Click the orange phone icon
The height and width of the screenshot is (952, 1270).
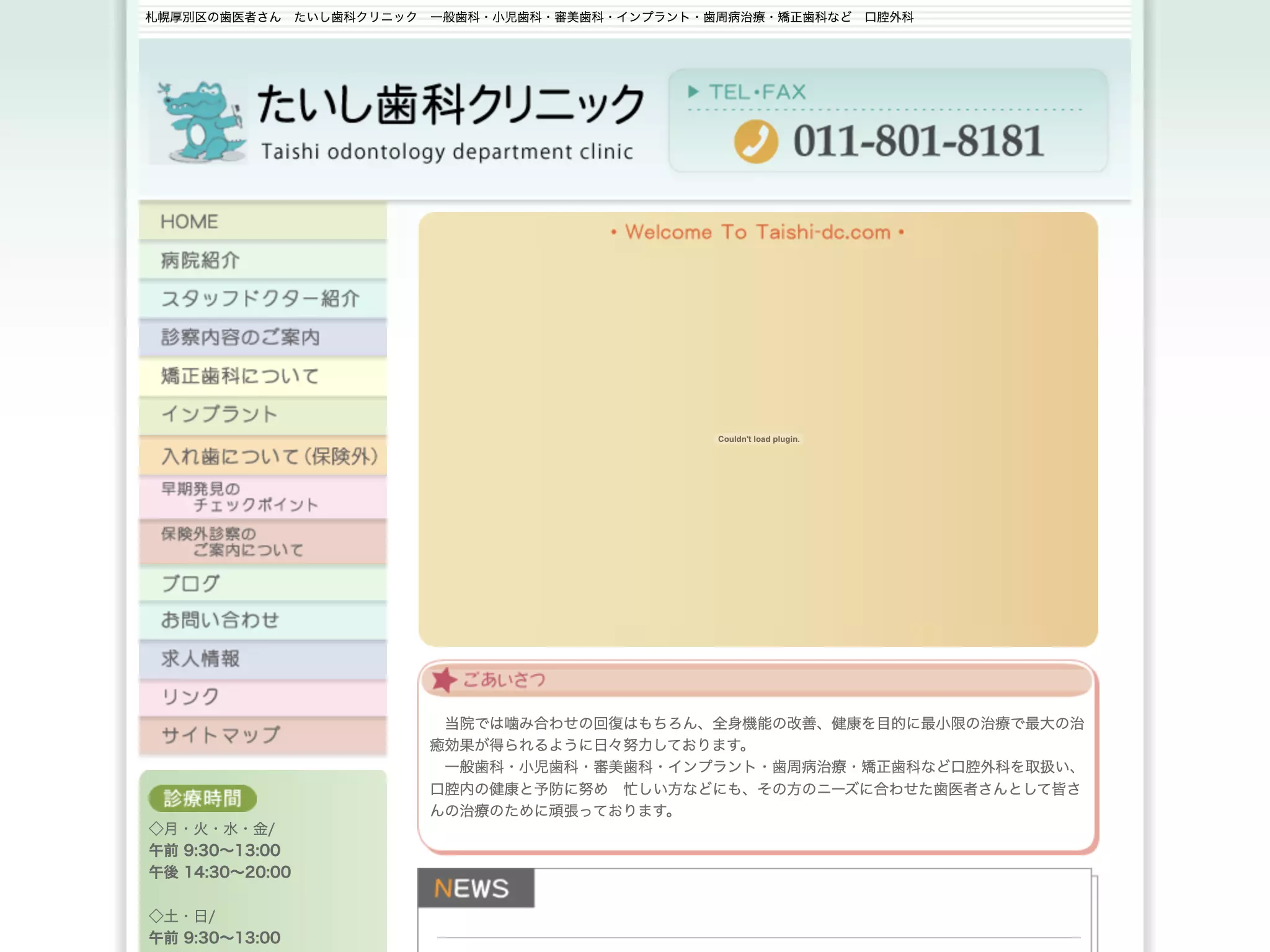pyautogui.click(x=756, y=141)
